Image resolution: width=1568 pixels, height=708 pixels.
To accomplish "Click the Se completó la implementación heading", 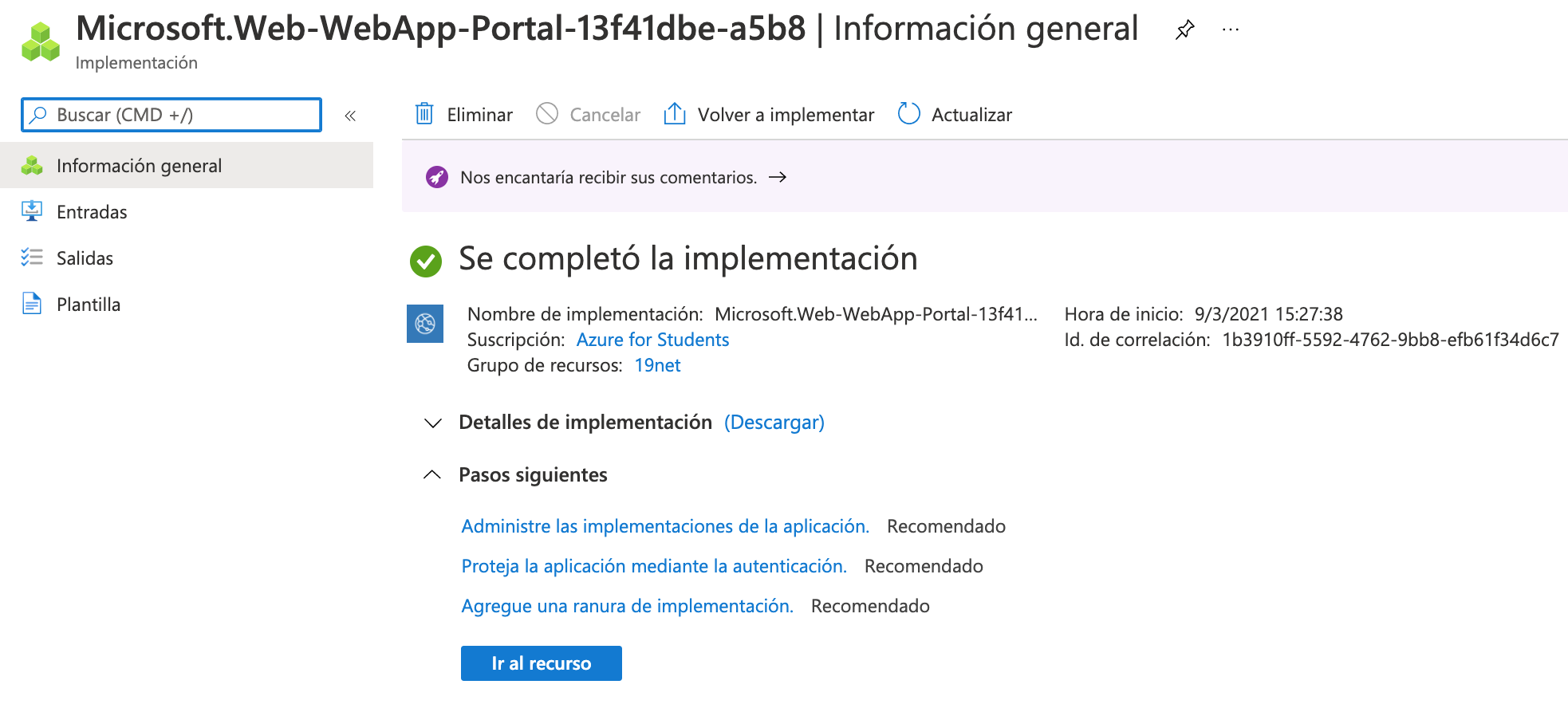I will tap(687, 259).
